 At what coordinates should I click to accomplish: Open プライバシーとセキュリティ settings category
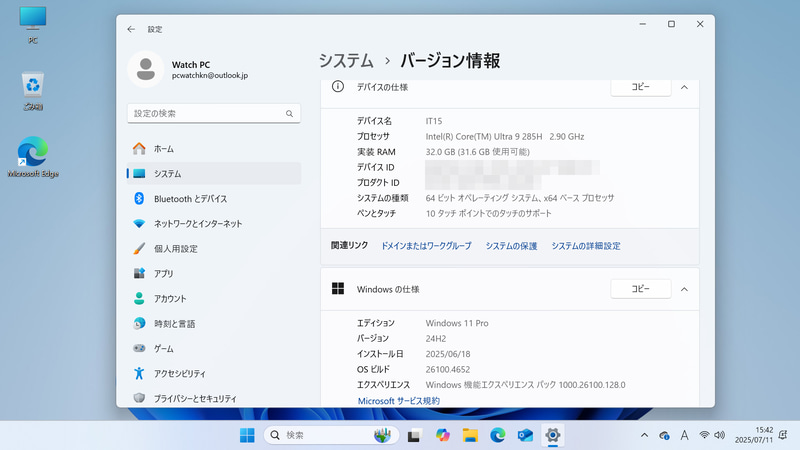[214, 398]
